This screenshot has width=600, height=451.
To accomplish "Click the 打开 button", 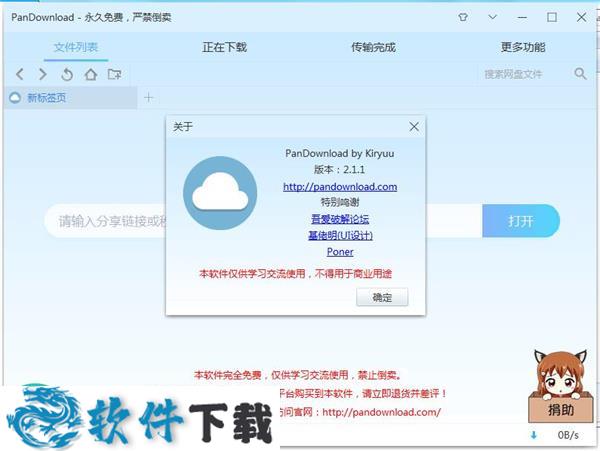I will (x=521, y=221).
